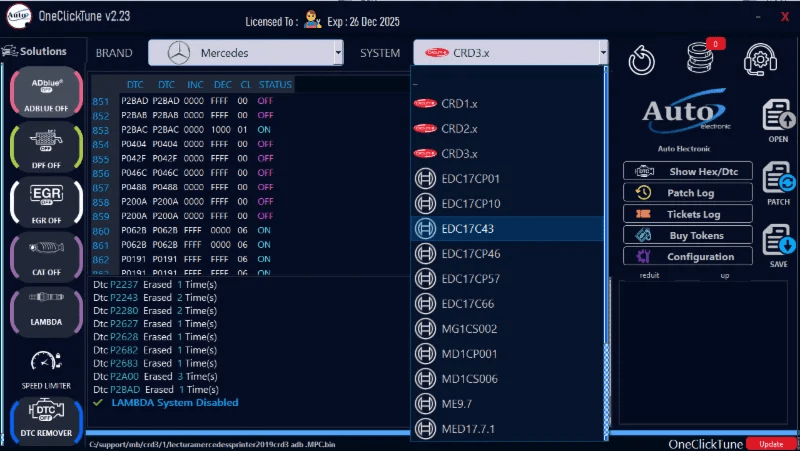Click the OneClickTune app logo
Viewport: 800px width, 451px height.
18,16
